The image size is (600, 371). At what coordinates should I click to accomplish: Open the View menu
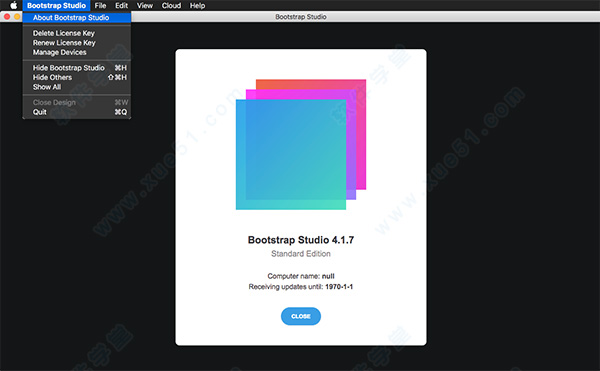pos(145,5)
